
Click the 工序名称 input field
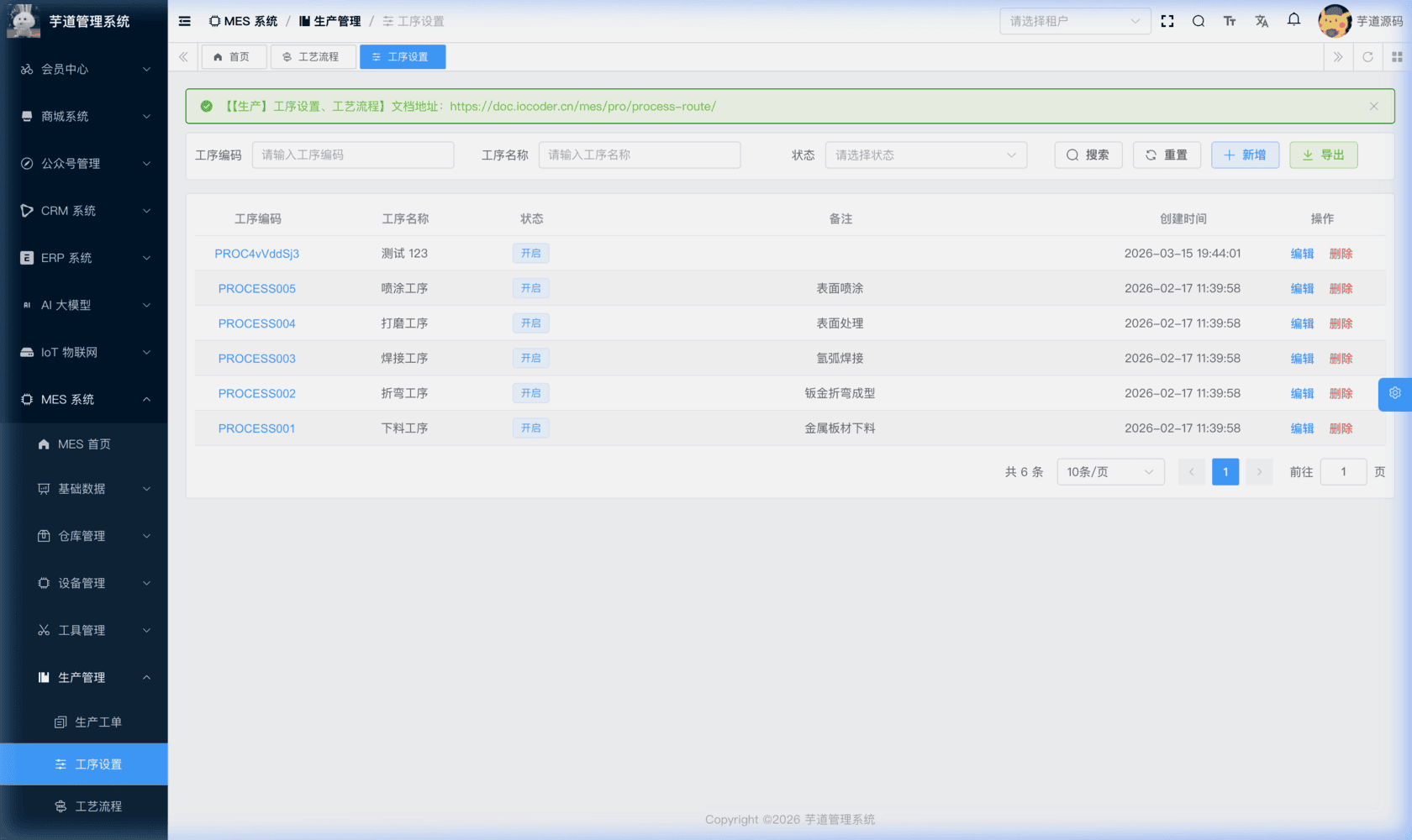coord(639,155)
